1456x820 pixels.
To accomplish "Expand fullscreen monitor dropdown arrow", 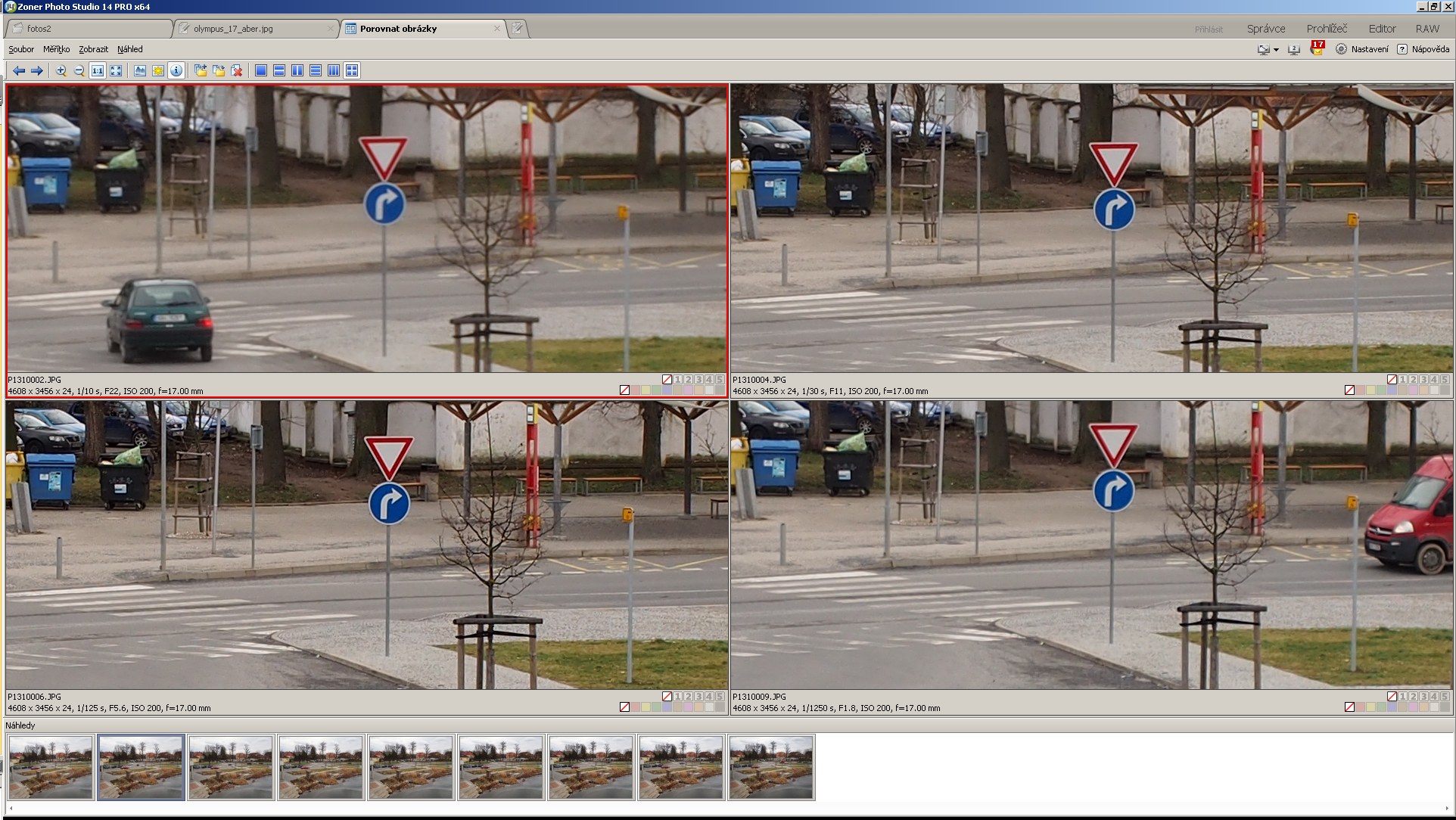I will 1276,50.
